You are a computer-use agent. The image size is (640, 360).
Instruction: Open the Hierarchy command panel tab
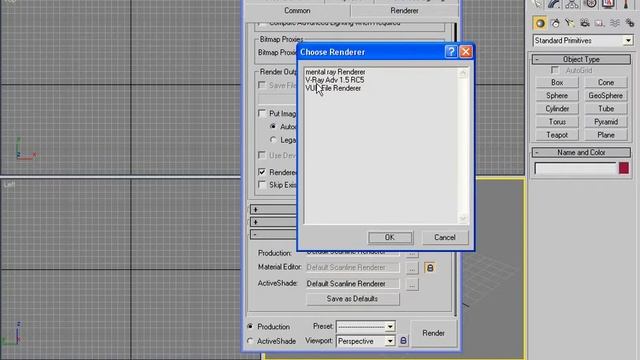click(572, 4)
